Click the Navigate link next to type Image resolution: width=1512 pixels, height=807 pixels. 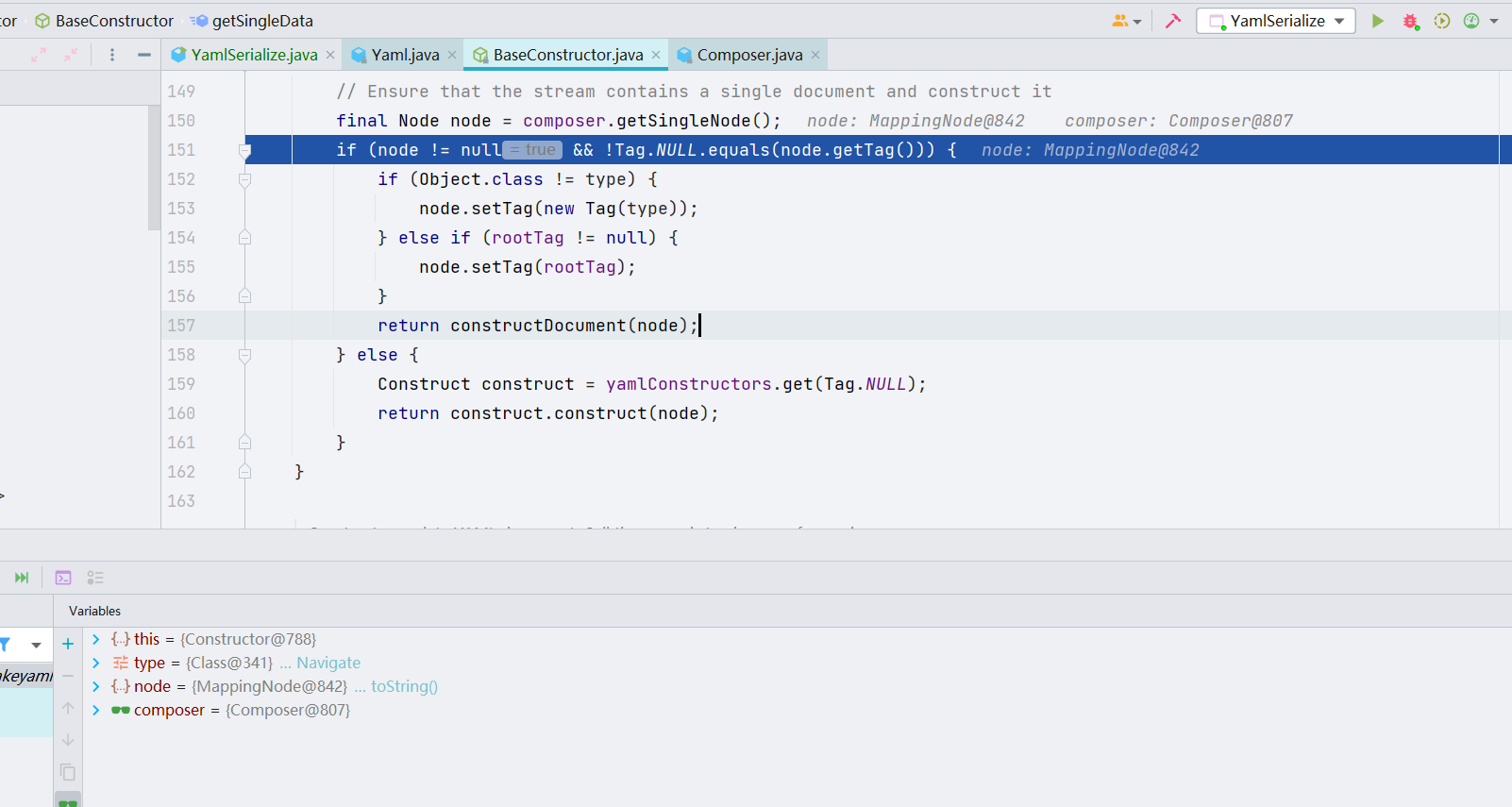[328, 663]
